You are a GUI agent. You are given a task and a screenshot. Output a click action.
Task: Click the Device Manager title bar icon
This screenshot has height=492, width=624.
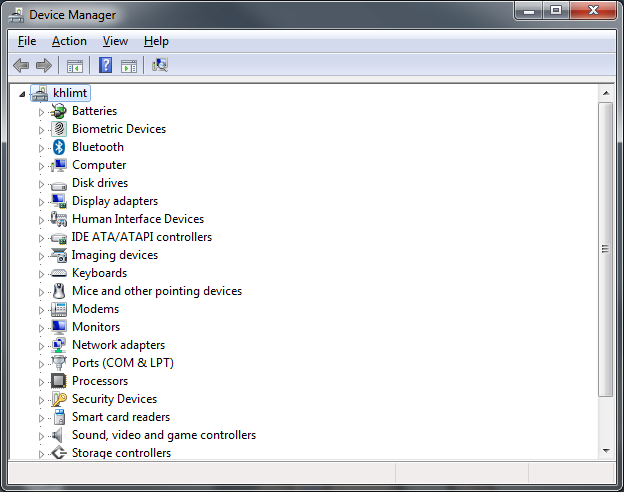(x=16, y=15)
